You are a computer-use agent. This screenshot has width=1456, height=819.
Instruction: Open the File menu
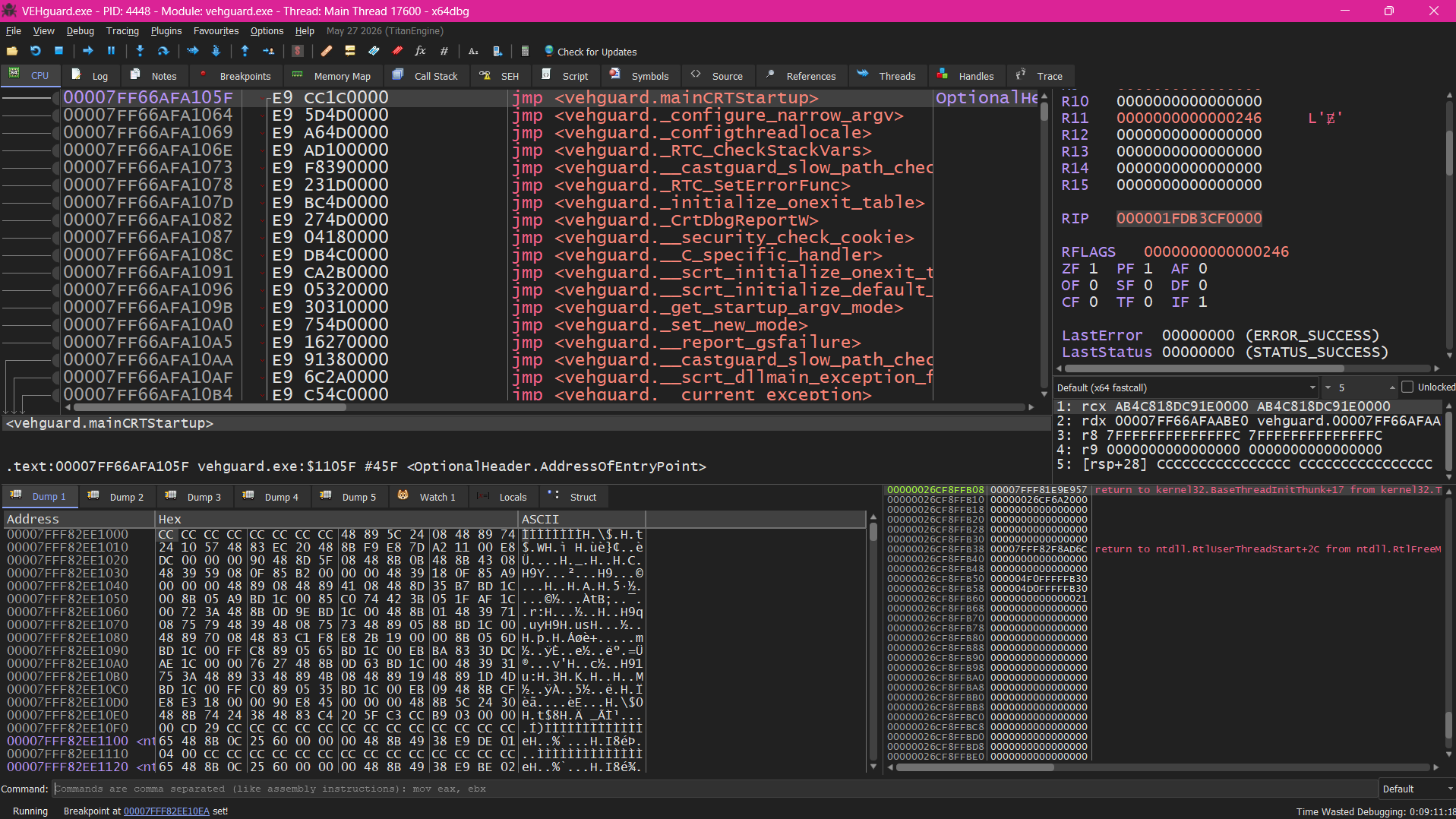(x=14, y=31)
